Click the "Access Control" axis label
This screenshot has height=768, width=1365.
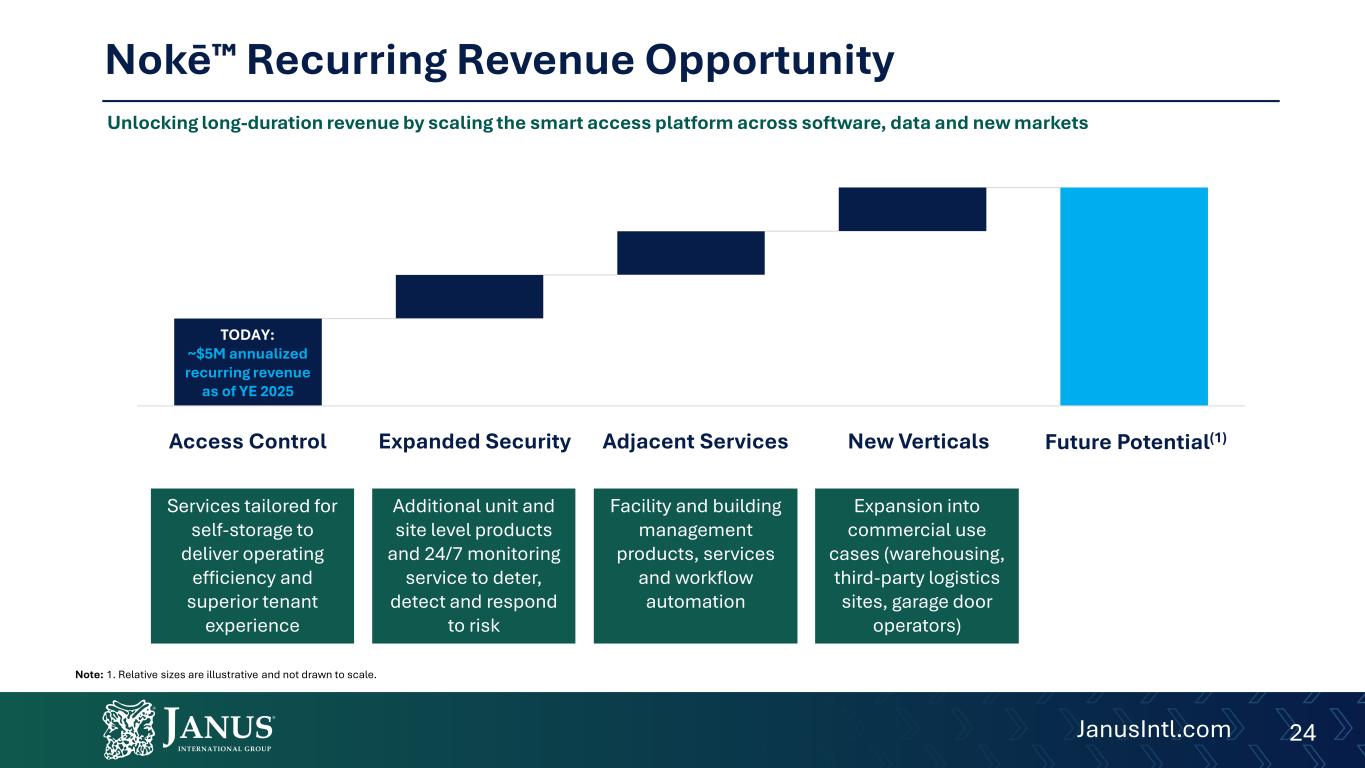coord(248,441)
